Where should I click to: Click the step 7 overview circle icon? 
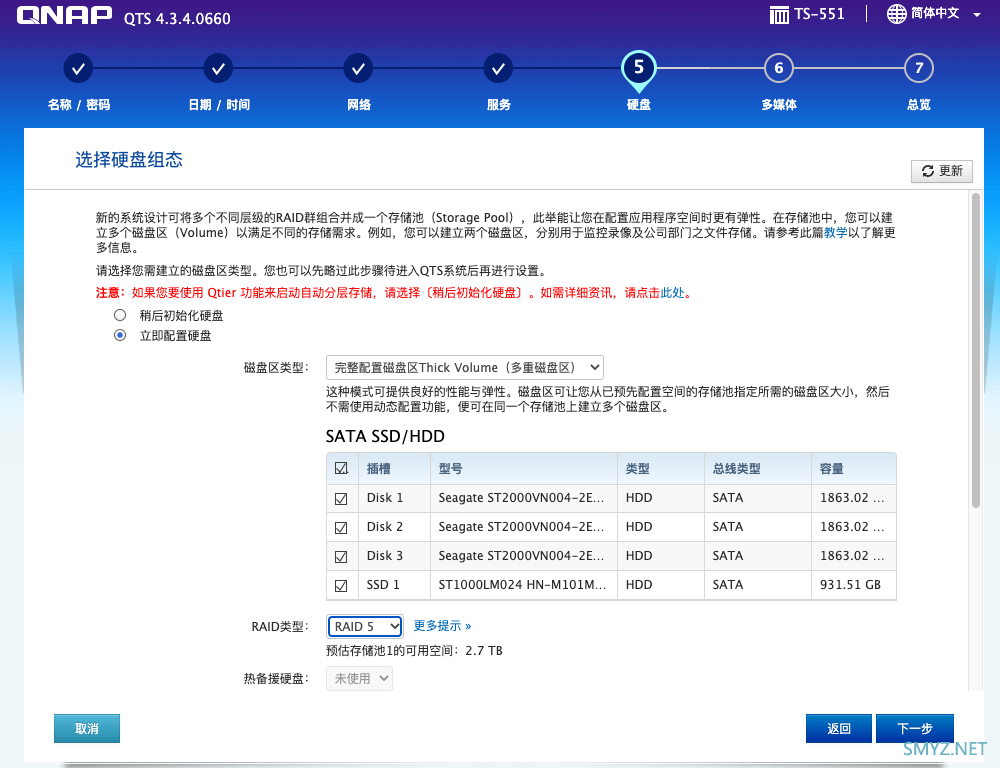click(x=918, y=68)
